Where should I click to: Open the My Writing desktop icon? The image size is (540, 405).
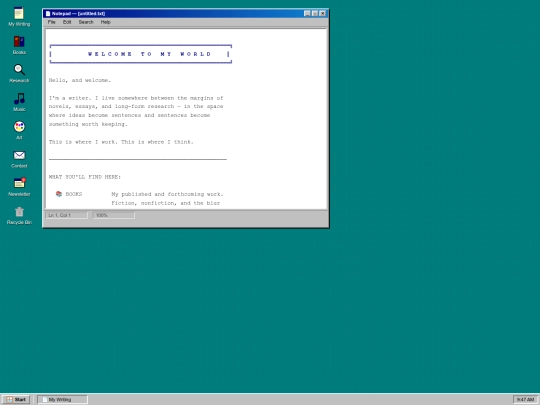(x=19, y=16)
